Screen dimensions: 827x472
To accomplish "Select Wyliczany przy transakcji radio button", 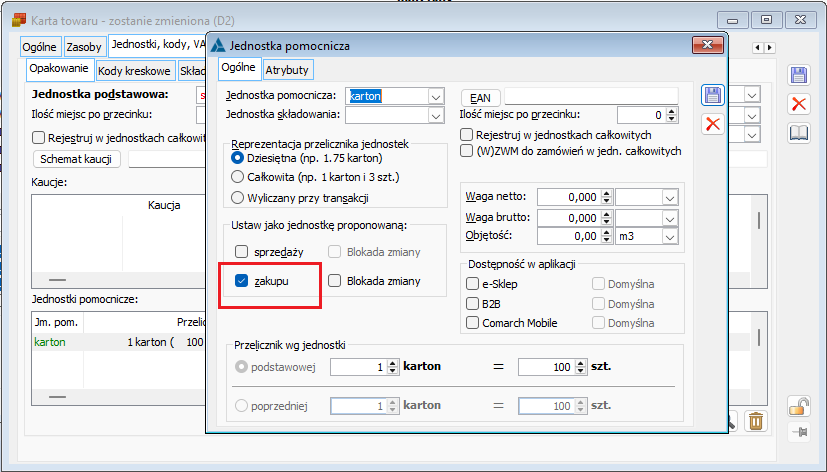I will (237, 198).
